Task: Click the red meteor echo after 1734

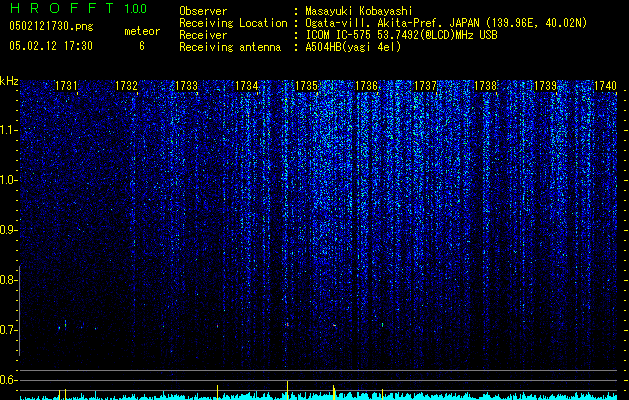Action: pos(287,324)
